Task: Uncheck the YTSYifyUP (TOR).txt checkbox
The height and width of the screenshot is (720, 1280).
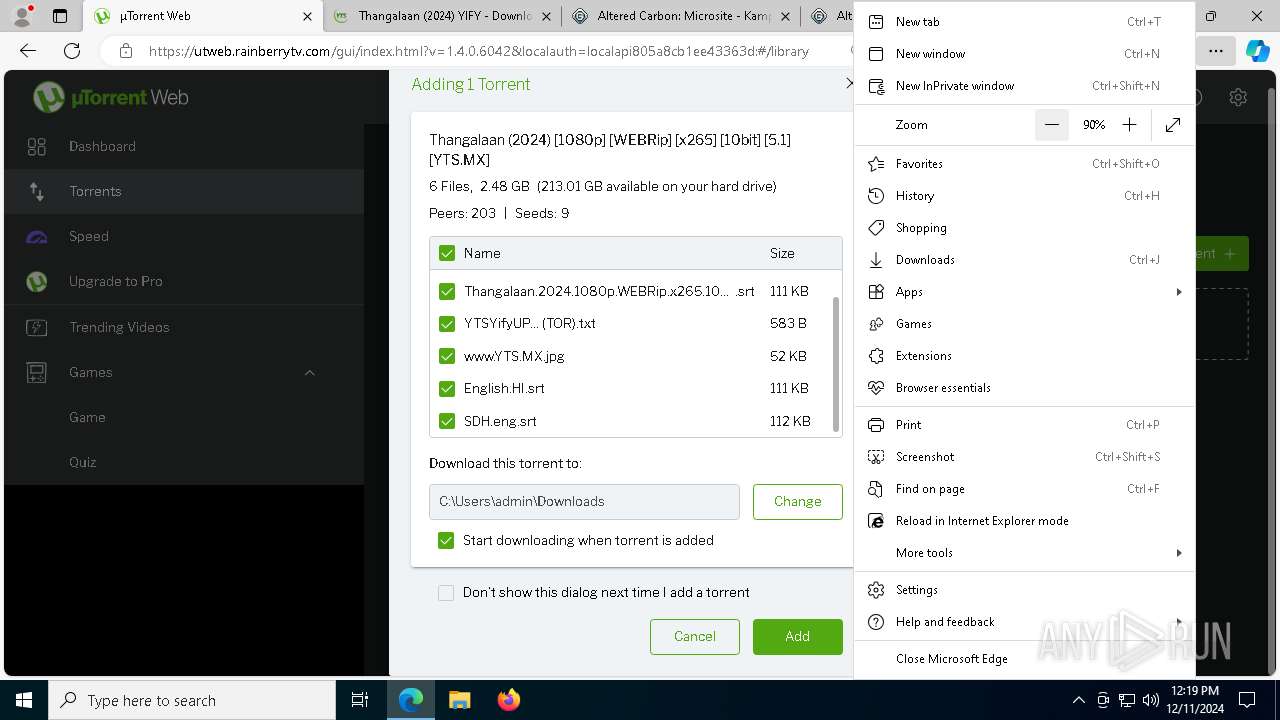Action: [447, 324]
